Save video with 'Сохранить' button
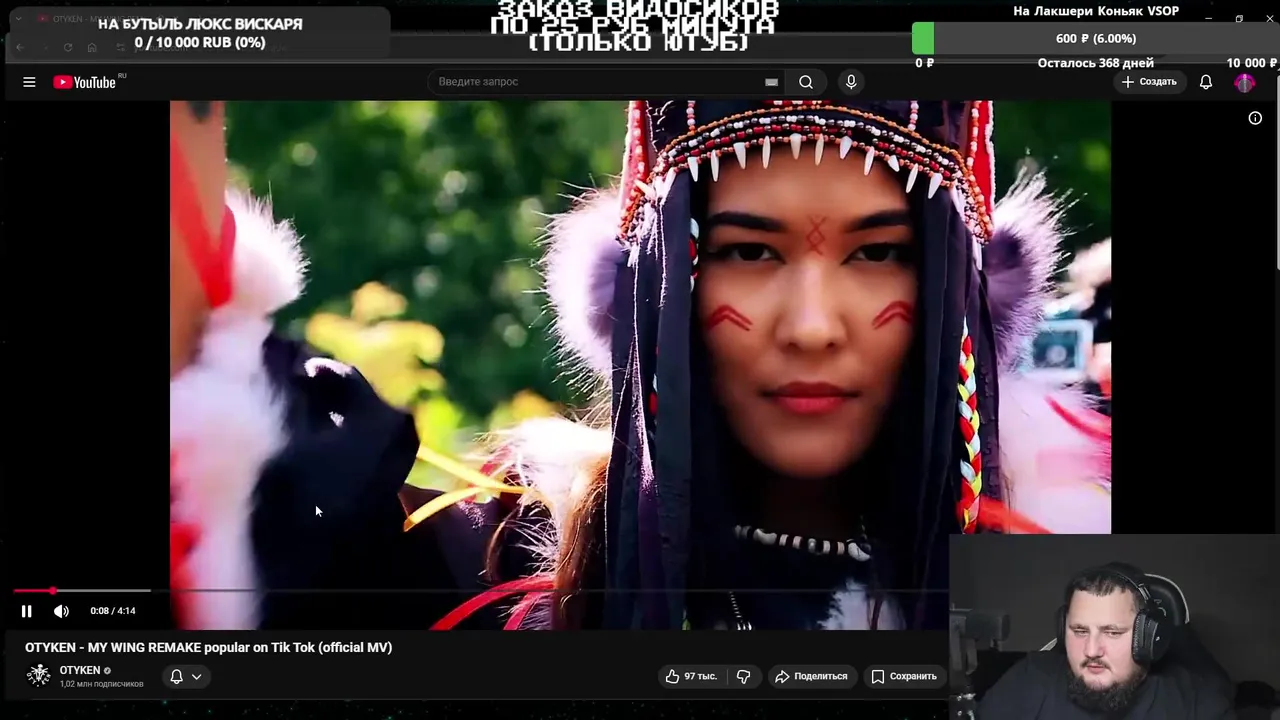 coord(904,676)
